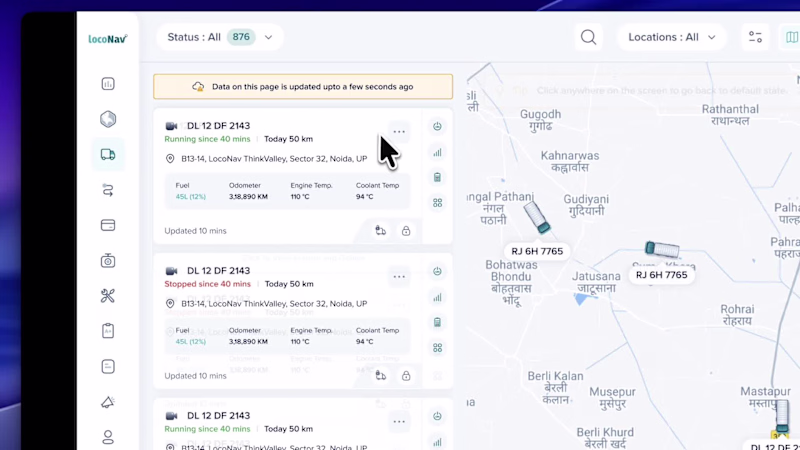800x450 pixels.
Task: Click fuel truck icon on first vehicle card
Action: (x=381, y=231)
